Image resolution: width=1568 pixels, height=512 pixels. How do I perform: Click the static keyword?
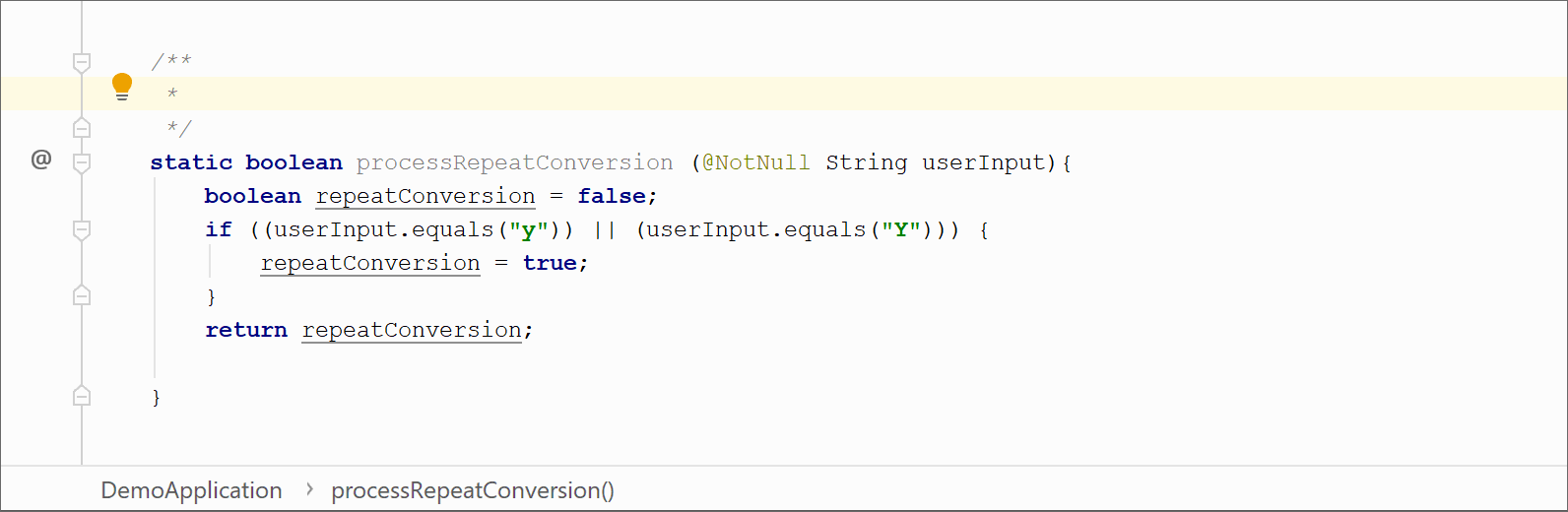pyautogui.click(x=191, y=162)
